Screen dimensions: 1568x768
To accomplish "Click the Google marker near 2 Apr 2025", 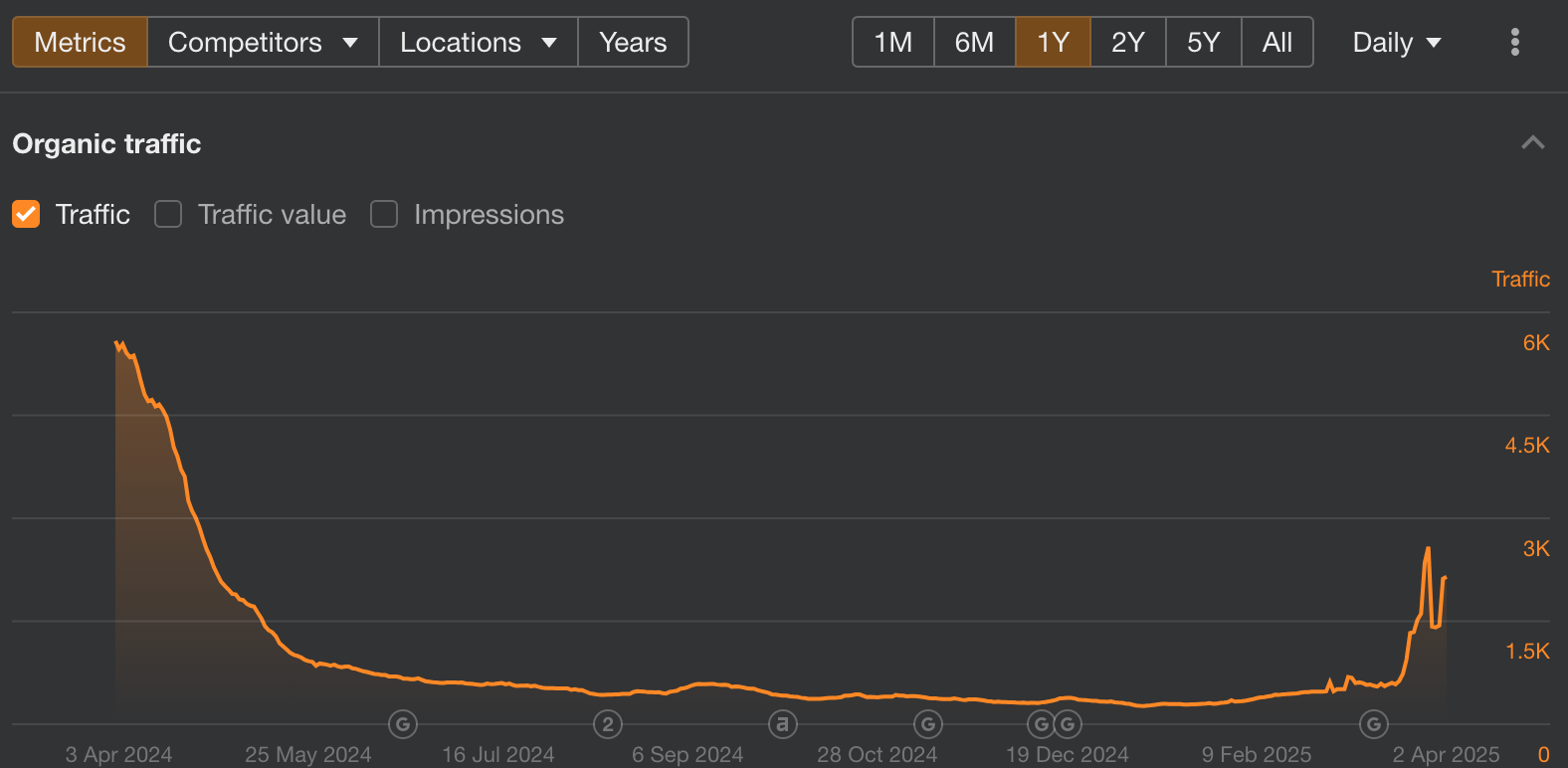I will tap(1374, 724).
